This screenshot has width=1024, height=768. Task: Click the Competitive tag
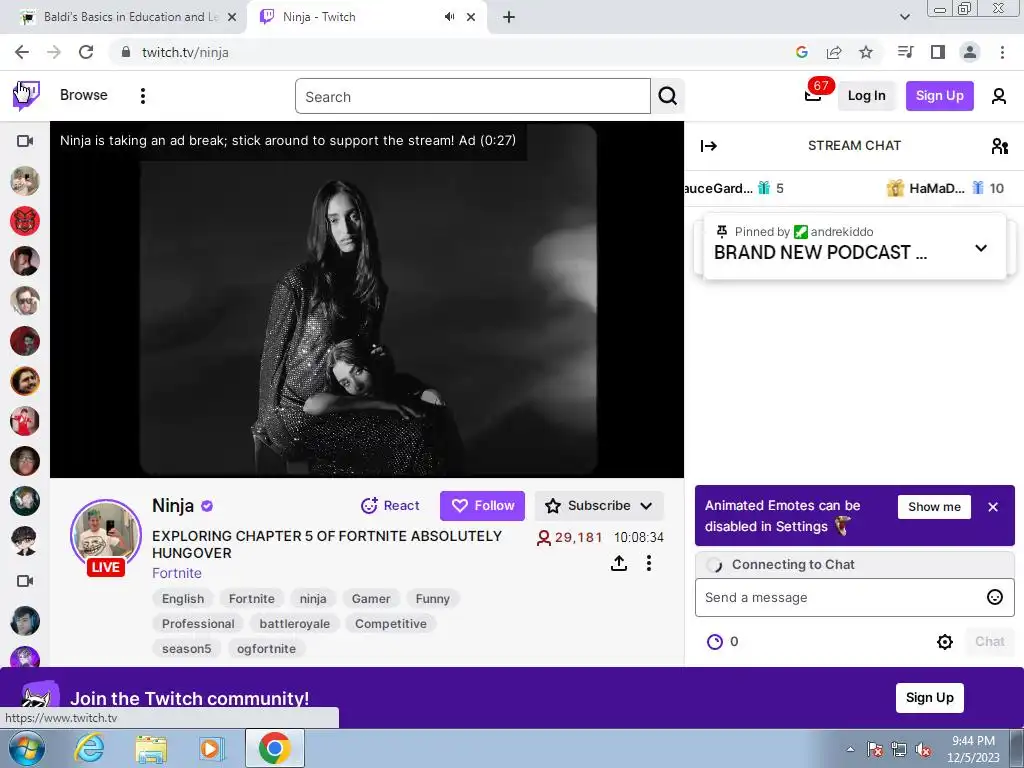tap(391, 624)
